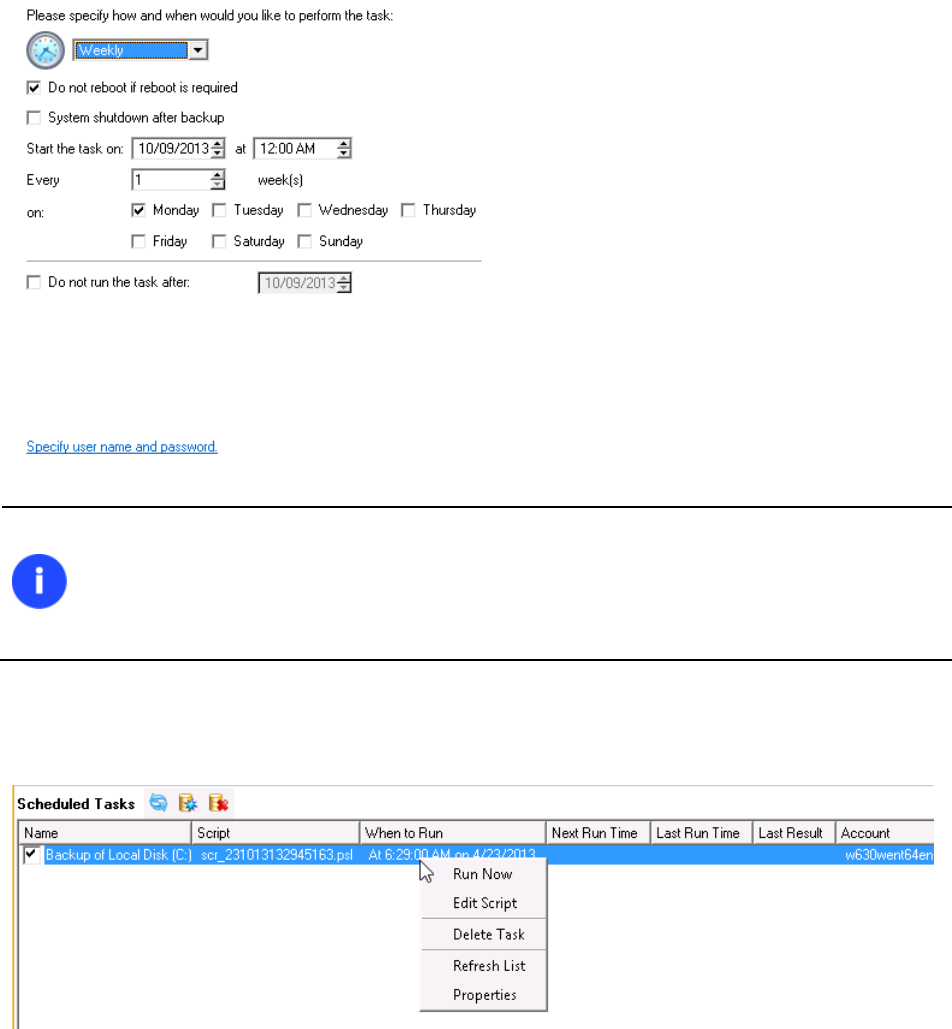Screen dimensions: 952x1029
Task: Click the Last Result column header
Action: pos(794,833)
